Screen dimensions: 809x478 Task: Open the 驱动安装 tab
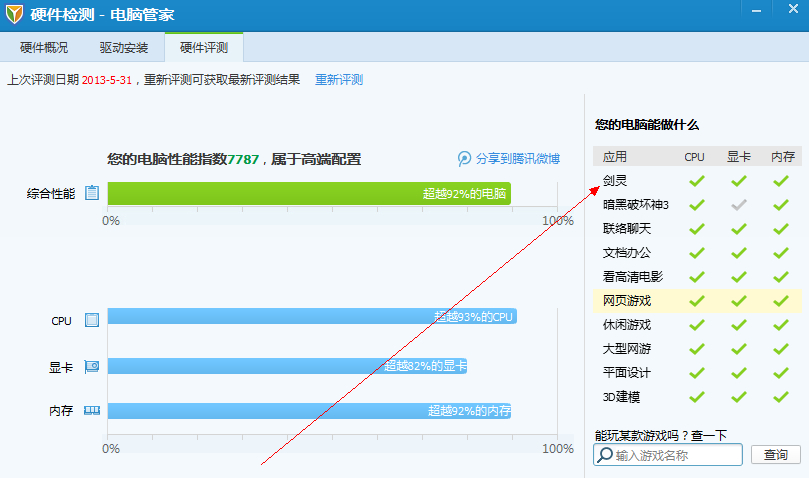124,47
